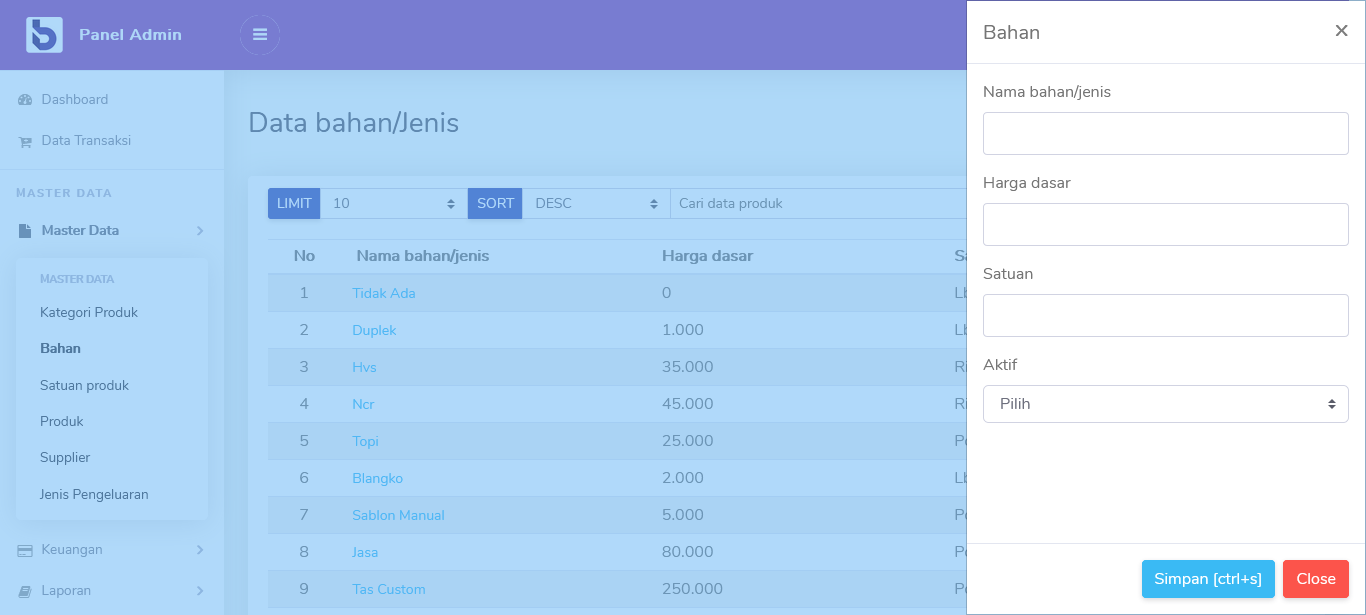Focus the Satuan input field
Screen dimensions: 1366x615
pos(1166,315)
